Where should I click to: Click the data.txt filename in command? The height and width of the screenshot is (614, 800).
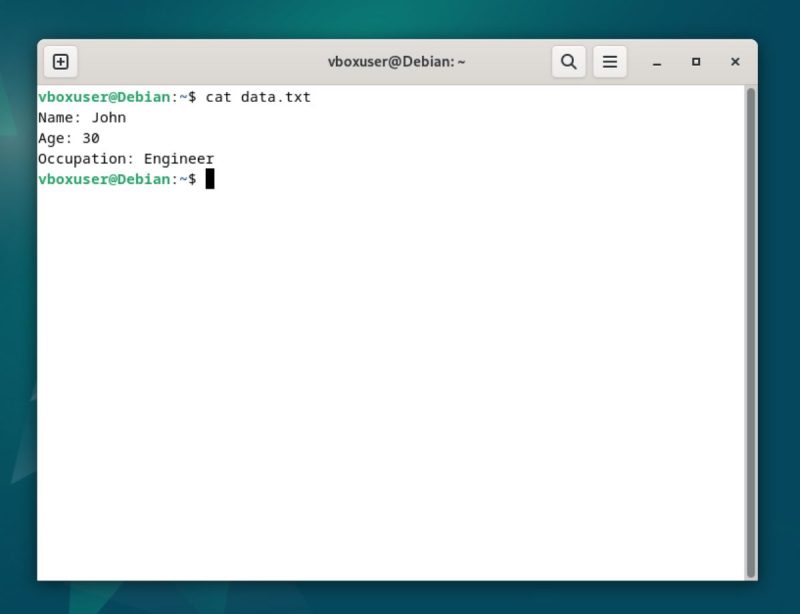tap(275, 97)
